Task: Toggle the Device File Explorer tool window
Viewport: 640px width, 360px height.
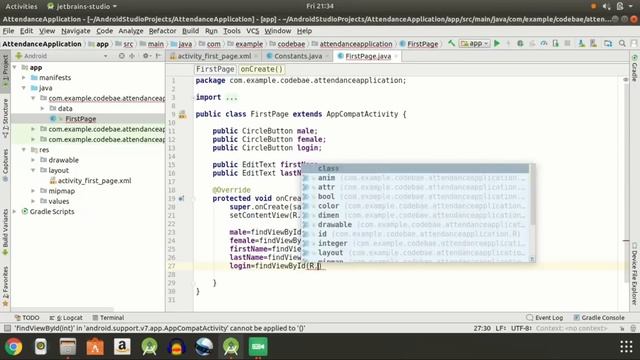Action: pyautogui.click(x=635, y=273)
